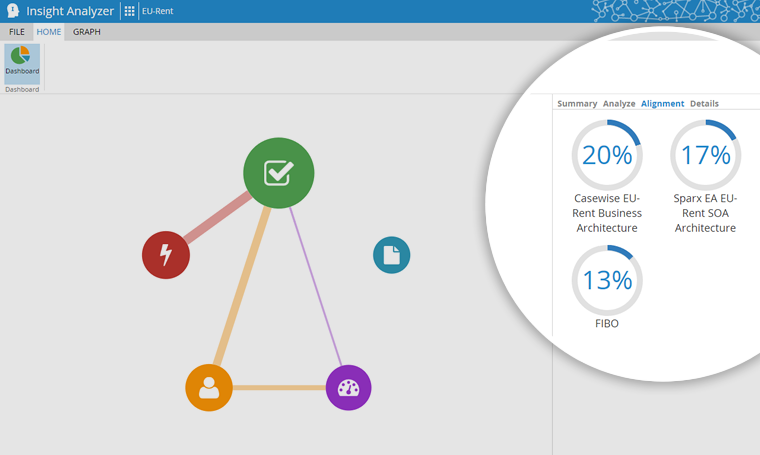760x455 pixels.
Task: Click the 20% alignment progress ring
Action: click(x=607, y=155)
